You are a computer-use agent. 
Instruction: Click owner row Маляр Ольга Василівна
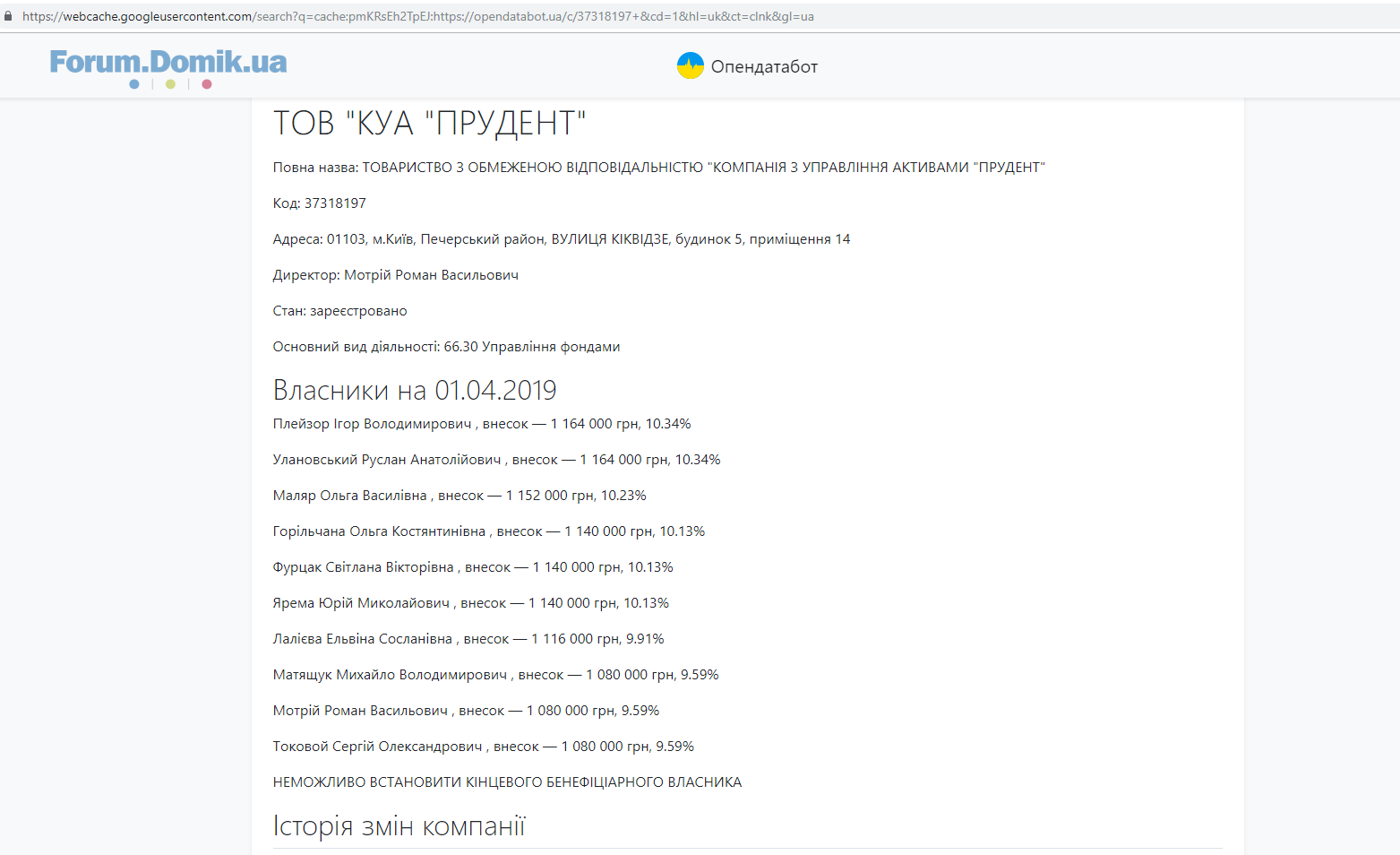[x=460, y=496]
